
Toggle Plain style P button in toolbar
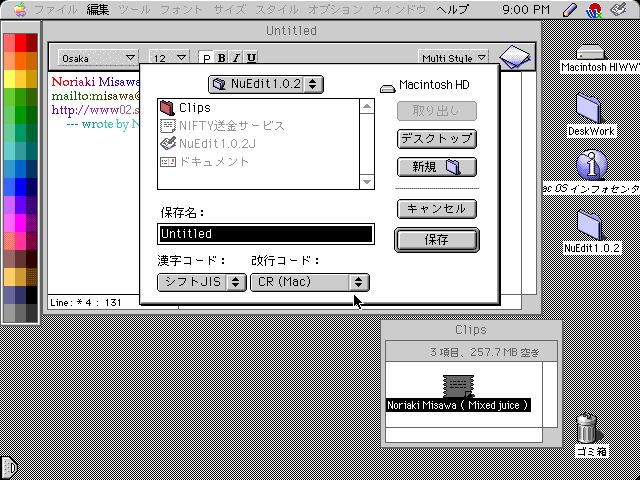pos(207,58)
